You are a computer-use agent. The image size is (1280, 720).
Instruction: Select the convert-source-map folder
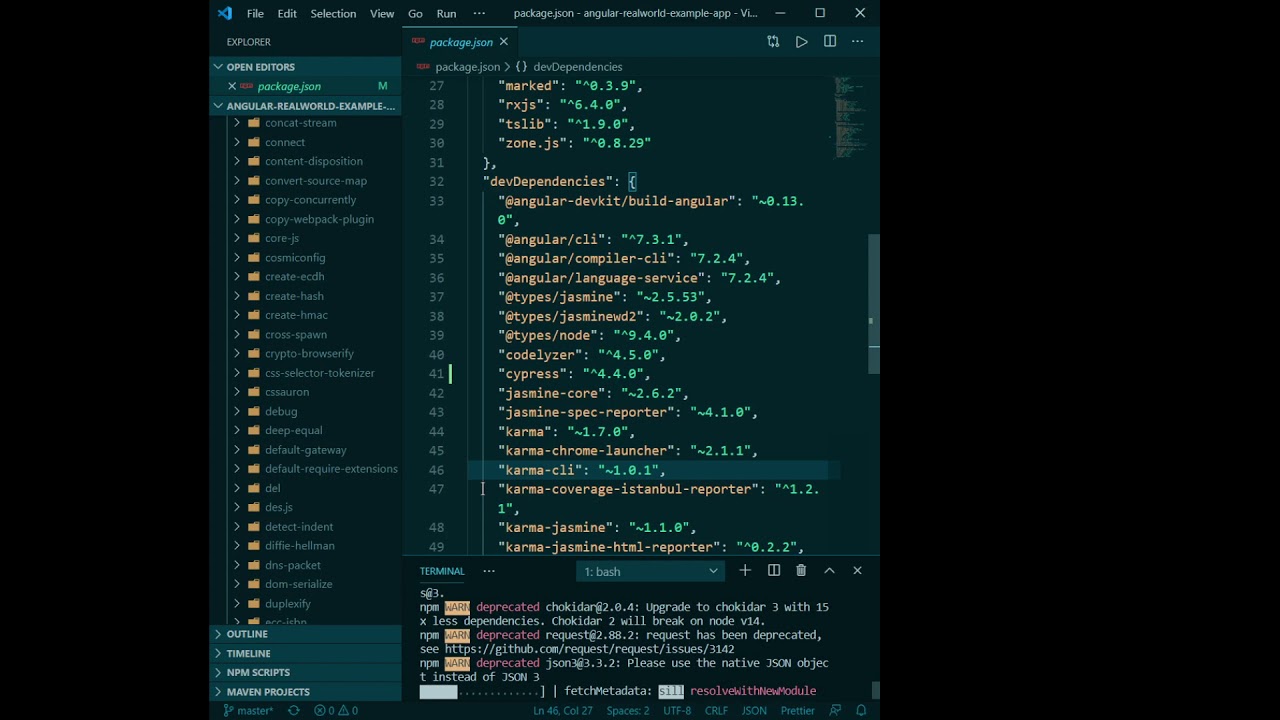tap(316, 181)
